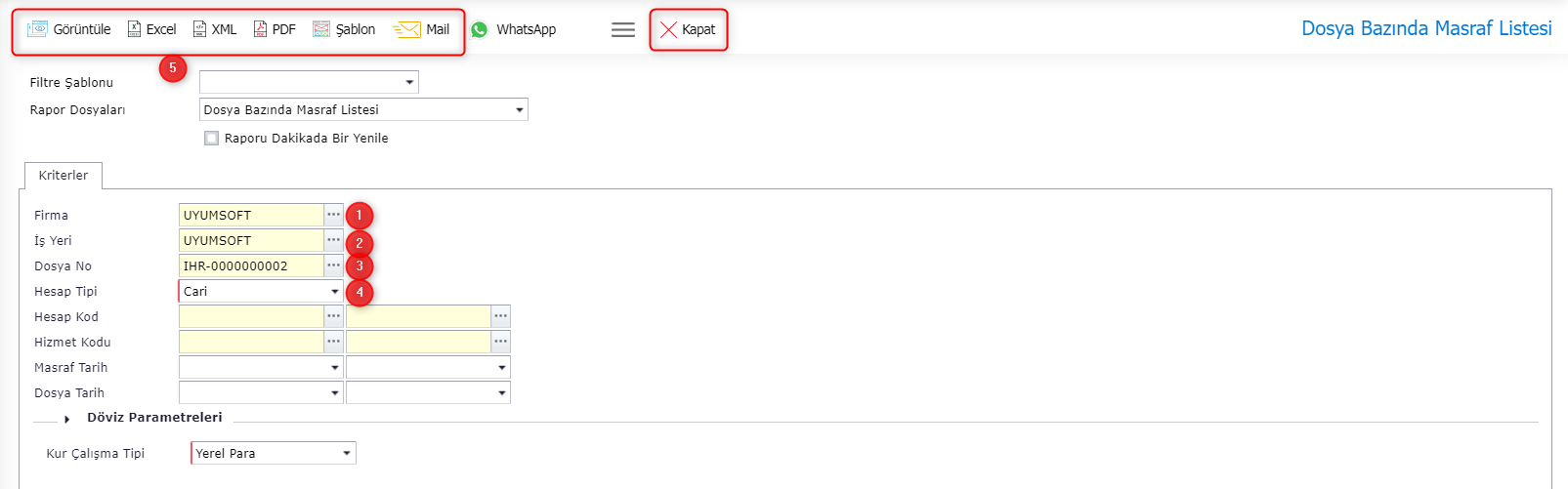Open Firma lookup ellipsis button
This screenshot has height=489, width=1568.
coord(334,215)
